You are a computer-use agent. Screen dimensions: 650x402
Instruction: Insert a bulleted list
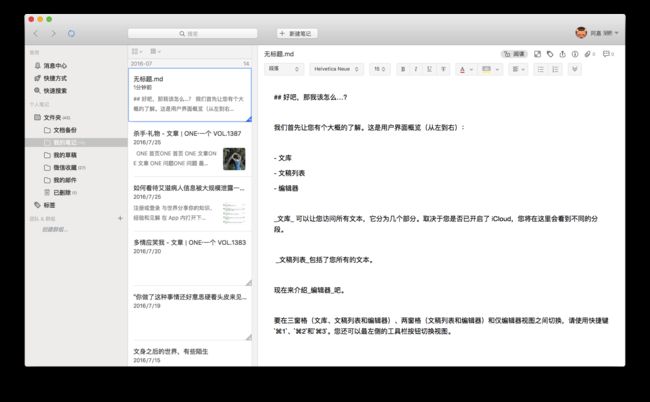pyautogui.click(x=541, y=69)
